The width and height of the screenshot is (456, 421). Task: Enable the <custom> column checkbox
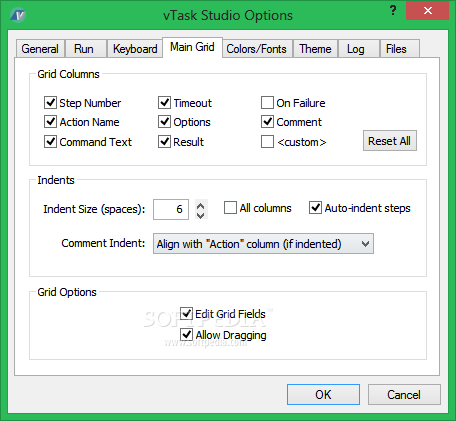[267, 141]
